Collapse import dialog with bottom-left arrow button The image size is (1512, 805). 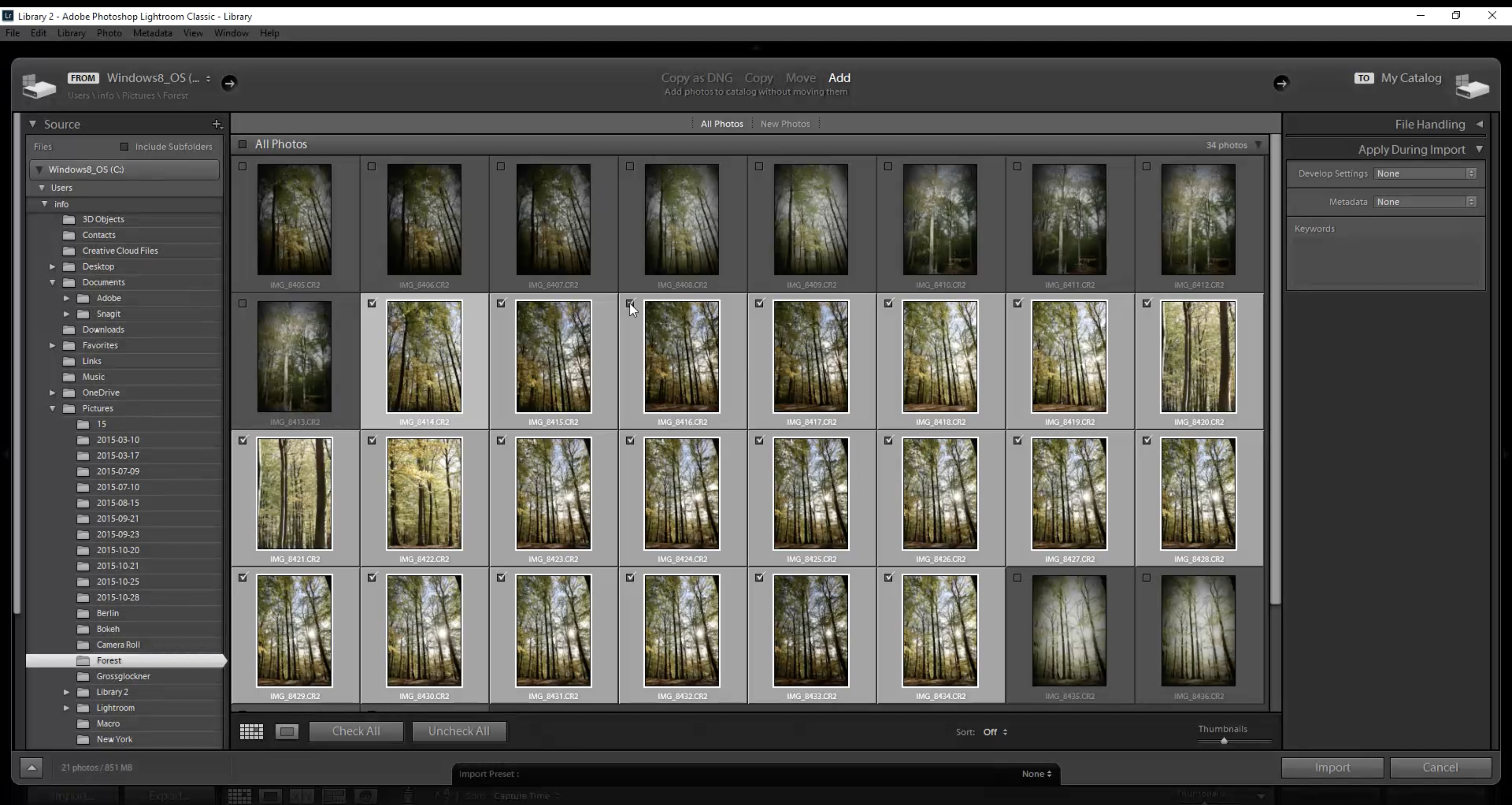click(31, 768)
